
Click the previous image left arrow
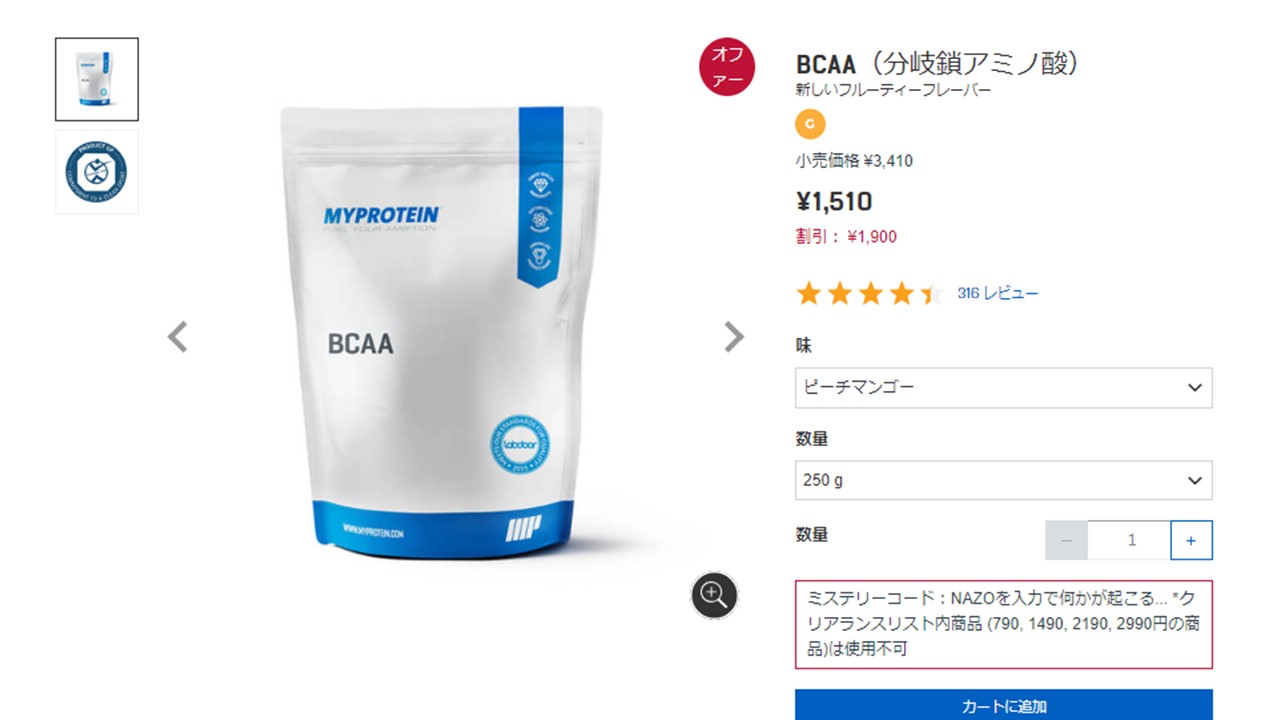(177, 337)
